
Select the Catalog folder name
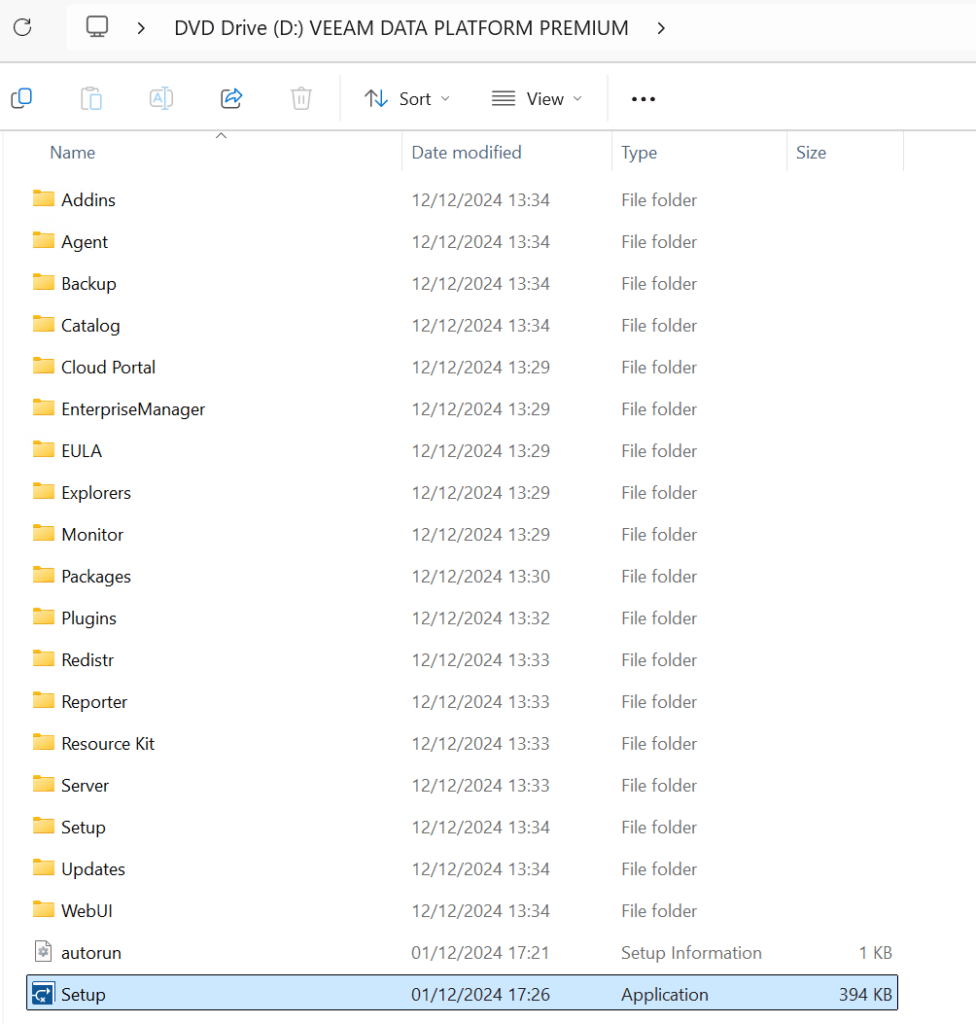coord(90,326)
